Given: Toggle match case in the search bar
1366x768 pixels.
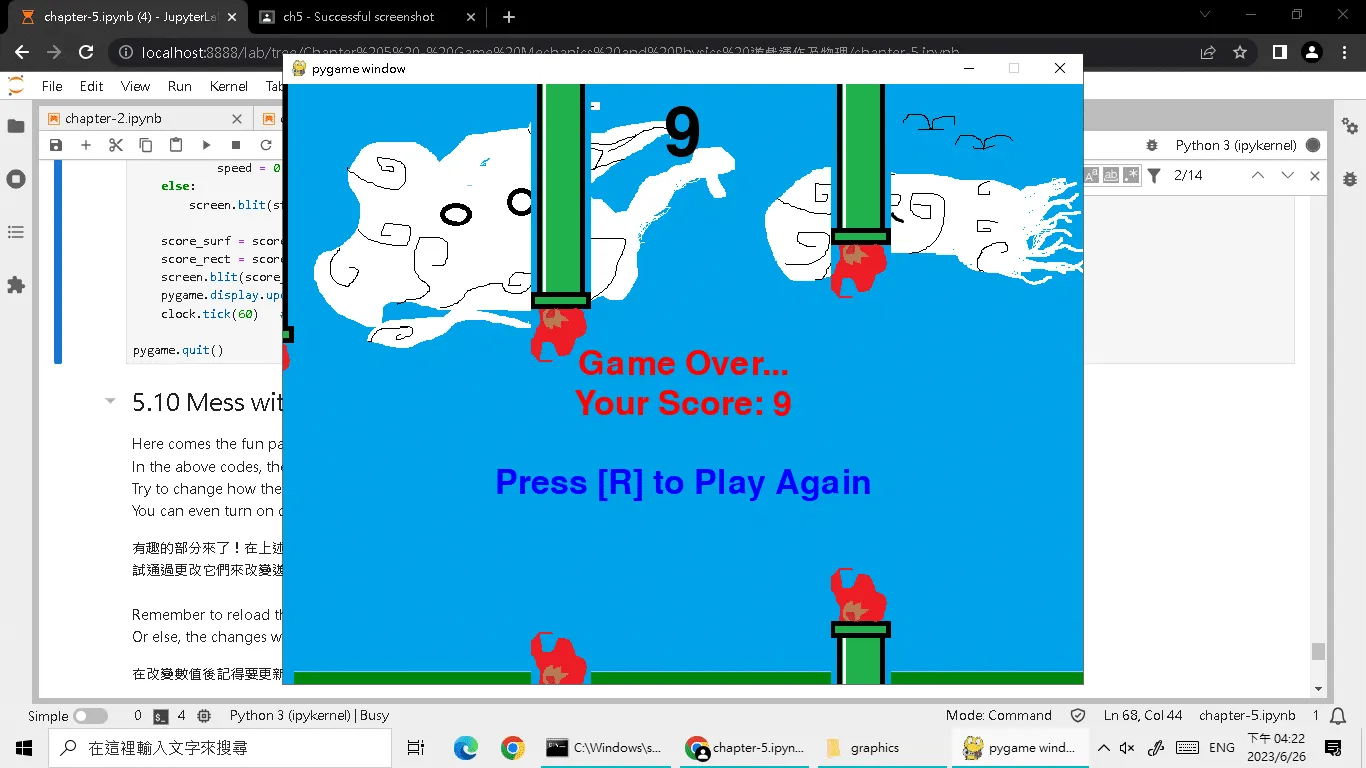Looking at the screenshot, I should (1091, 175).
